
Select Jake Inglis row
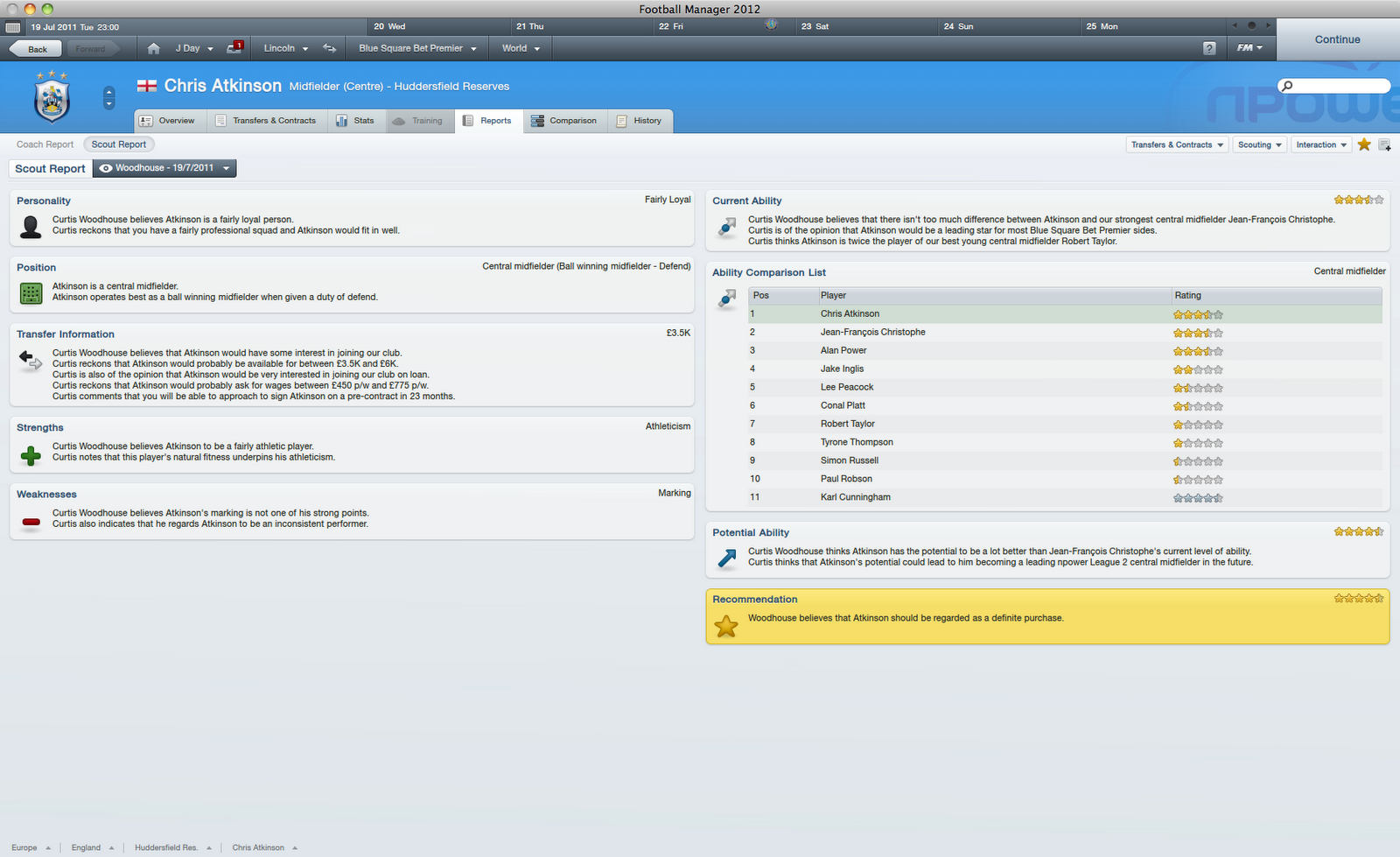pyautogui.click(x=1065, y=369)
